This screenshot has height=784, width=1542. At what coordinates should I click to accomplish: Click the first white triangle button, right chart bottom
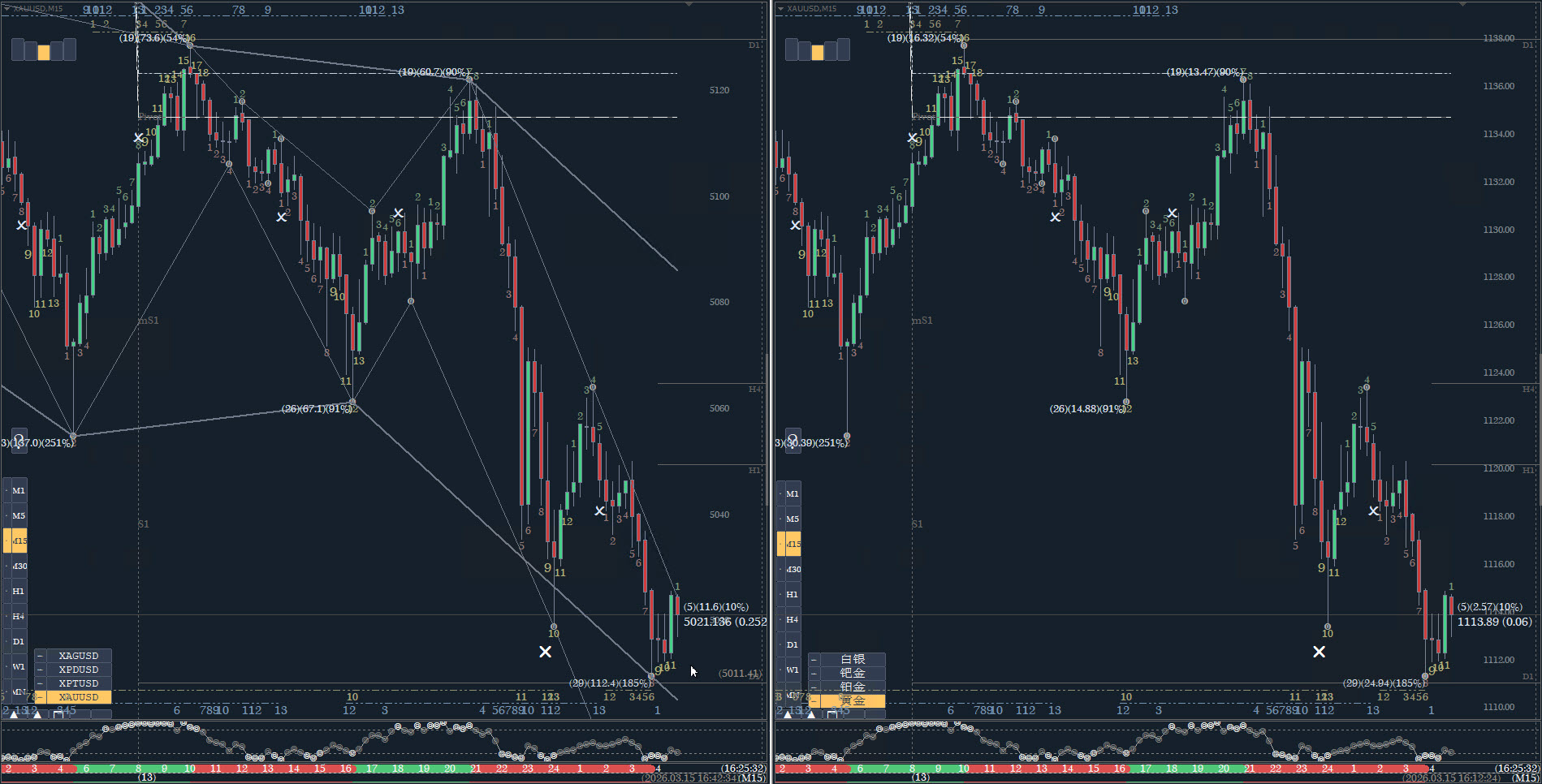(788, 714)
